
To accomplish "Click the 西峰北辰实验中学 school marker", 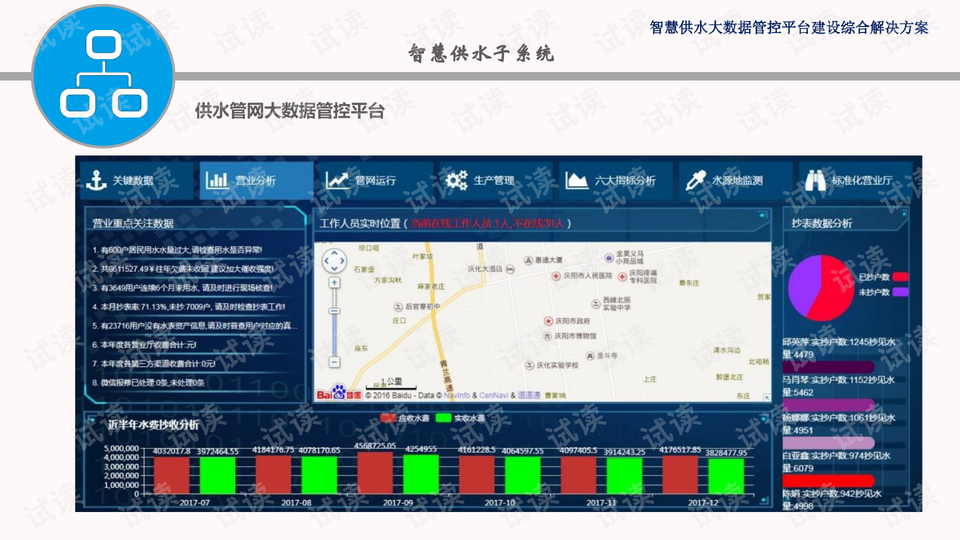I will pyautogui.click(x=596, y=304).
